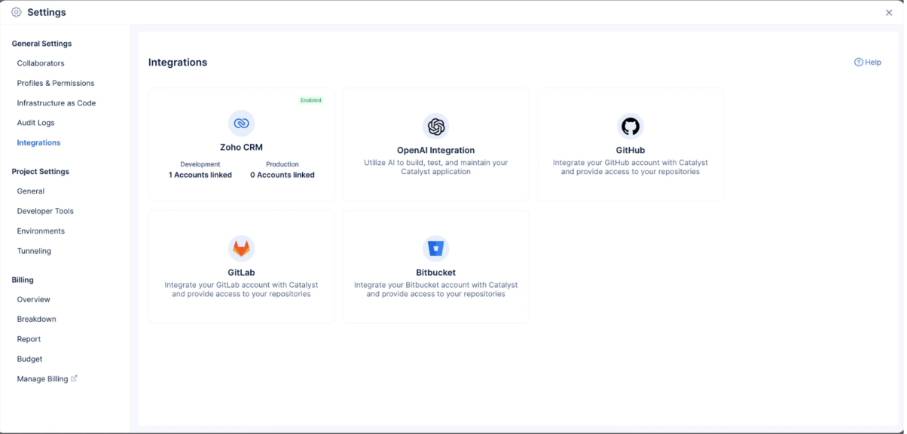Open the Budget section under Billing
Viewport: 907px width, 434px height.
click(x=30, y=359)
